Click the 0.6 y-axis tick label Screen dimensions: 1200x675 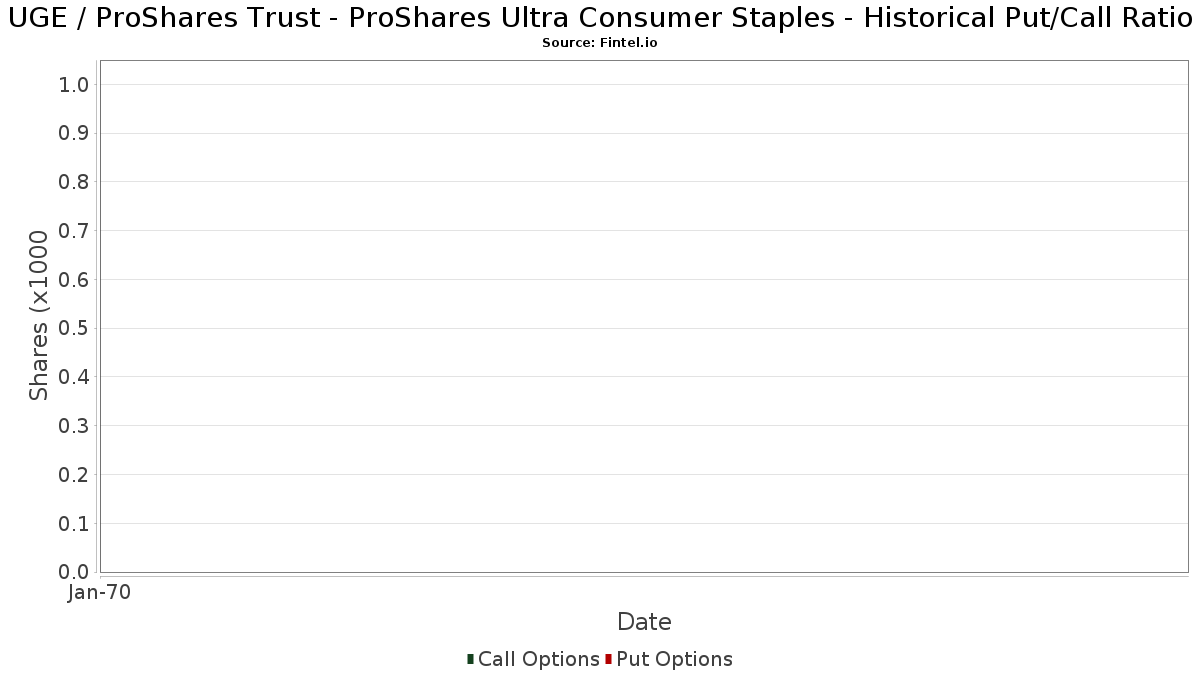pyautogui.click(x=74, y=279)
